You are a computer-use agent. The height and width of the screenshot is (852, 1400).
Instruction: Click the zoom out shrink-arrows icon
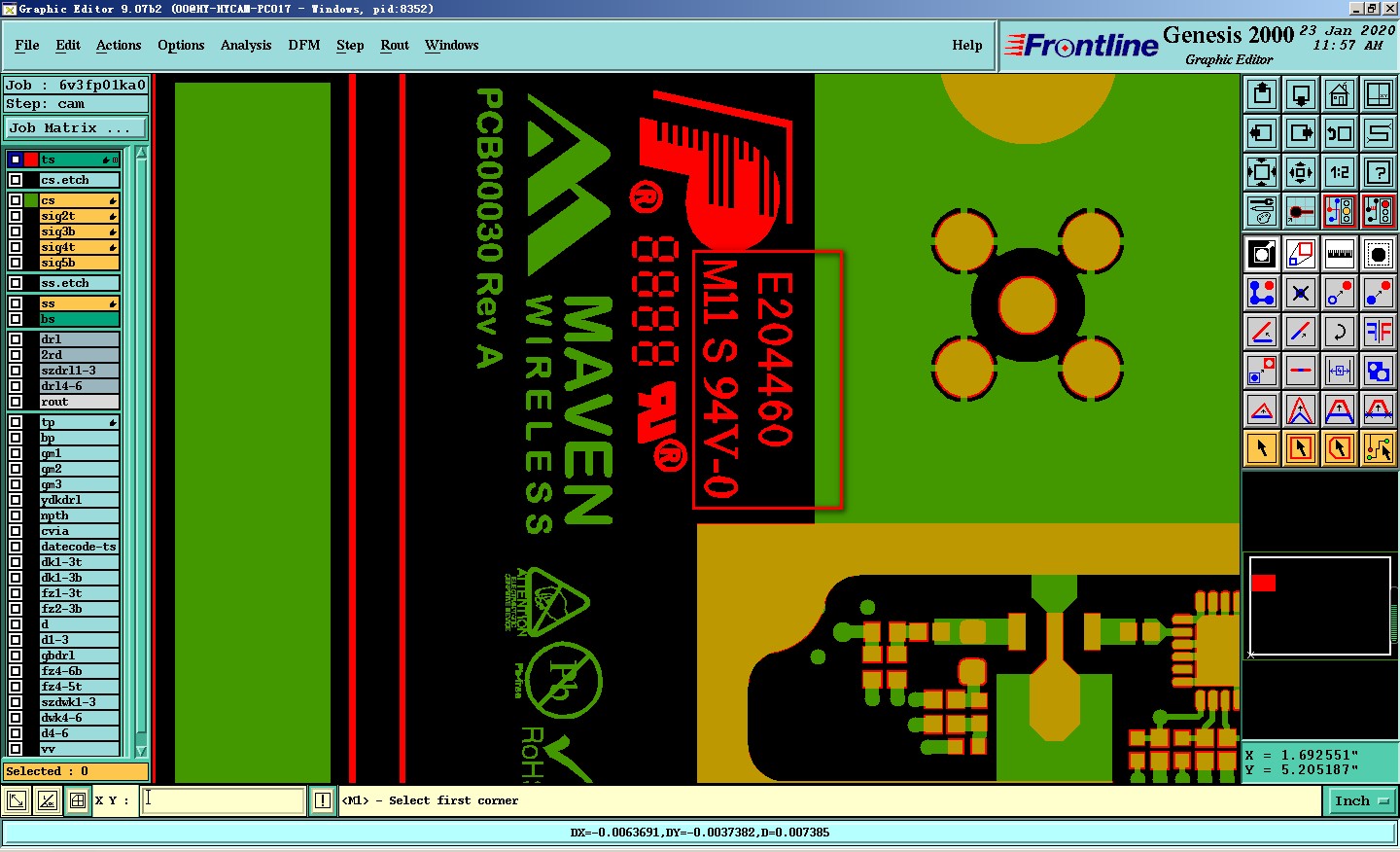click(x=1301, y=172)
